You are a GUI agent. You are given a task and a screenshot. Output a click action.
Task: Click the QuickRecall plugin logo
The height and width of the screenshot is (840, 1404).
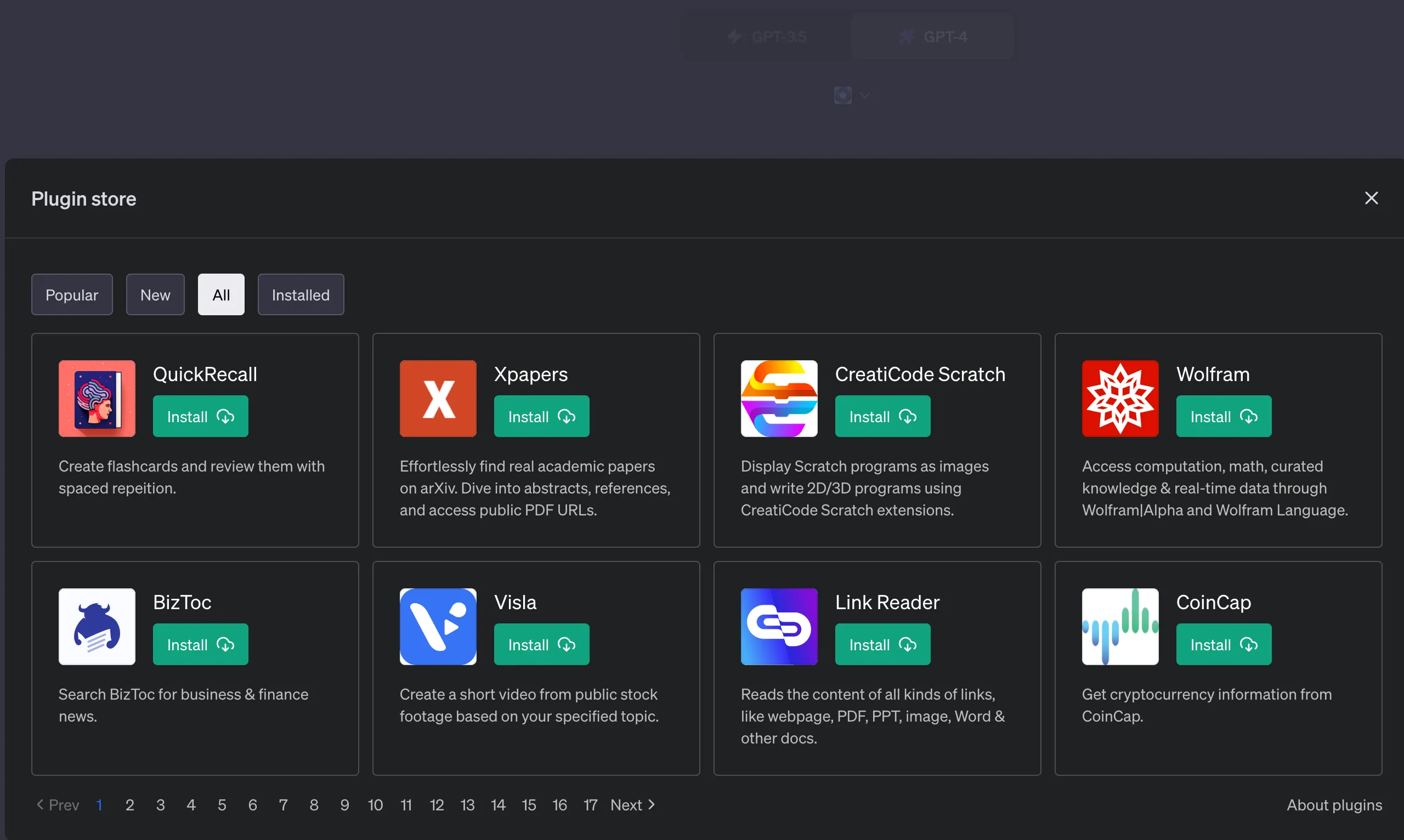(x=97, y=399)
